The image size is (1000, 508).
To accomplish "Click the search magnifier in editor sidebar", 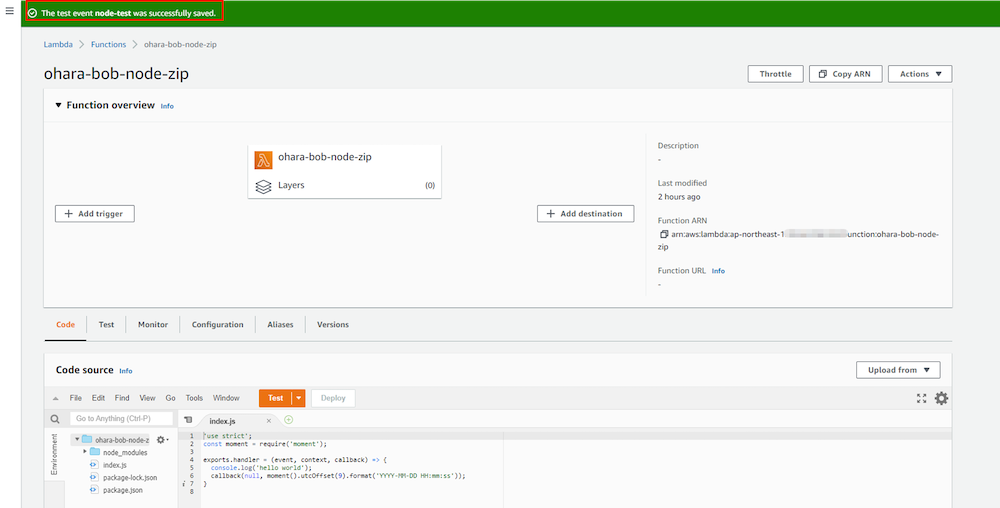I will 55,419.
